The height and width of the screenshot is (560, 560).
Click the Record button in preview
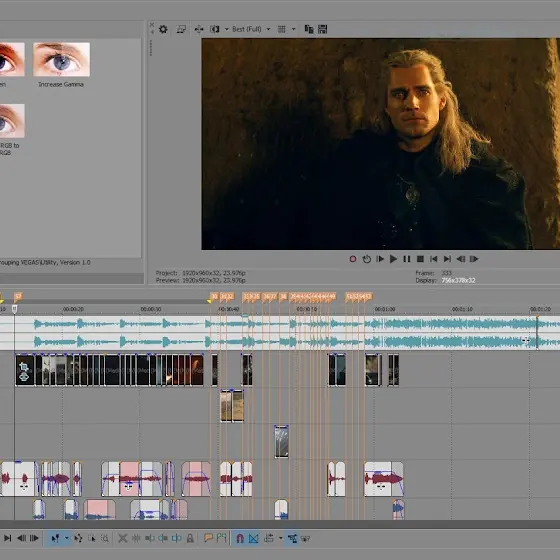(x=353, y=259)
